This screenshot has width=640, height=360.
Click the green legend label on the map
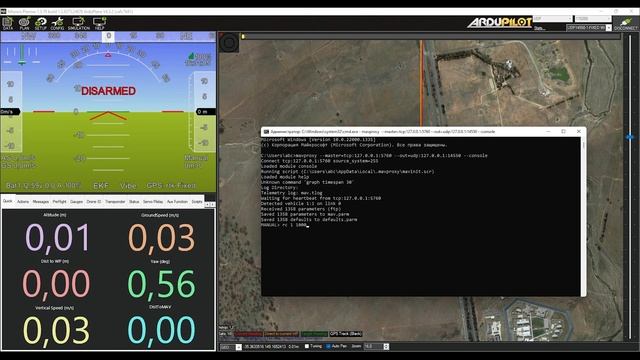click(x=314, y=334)
